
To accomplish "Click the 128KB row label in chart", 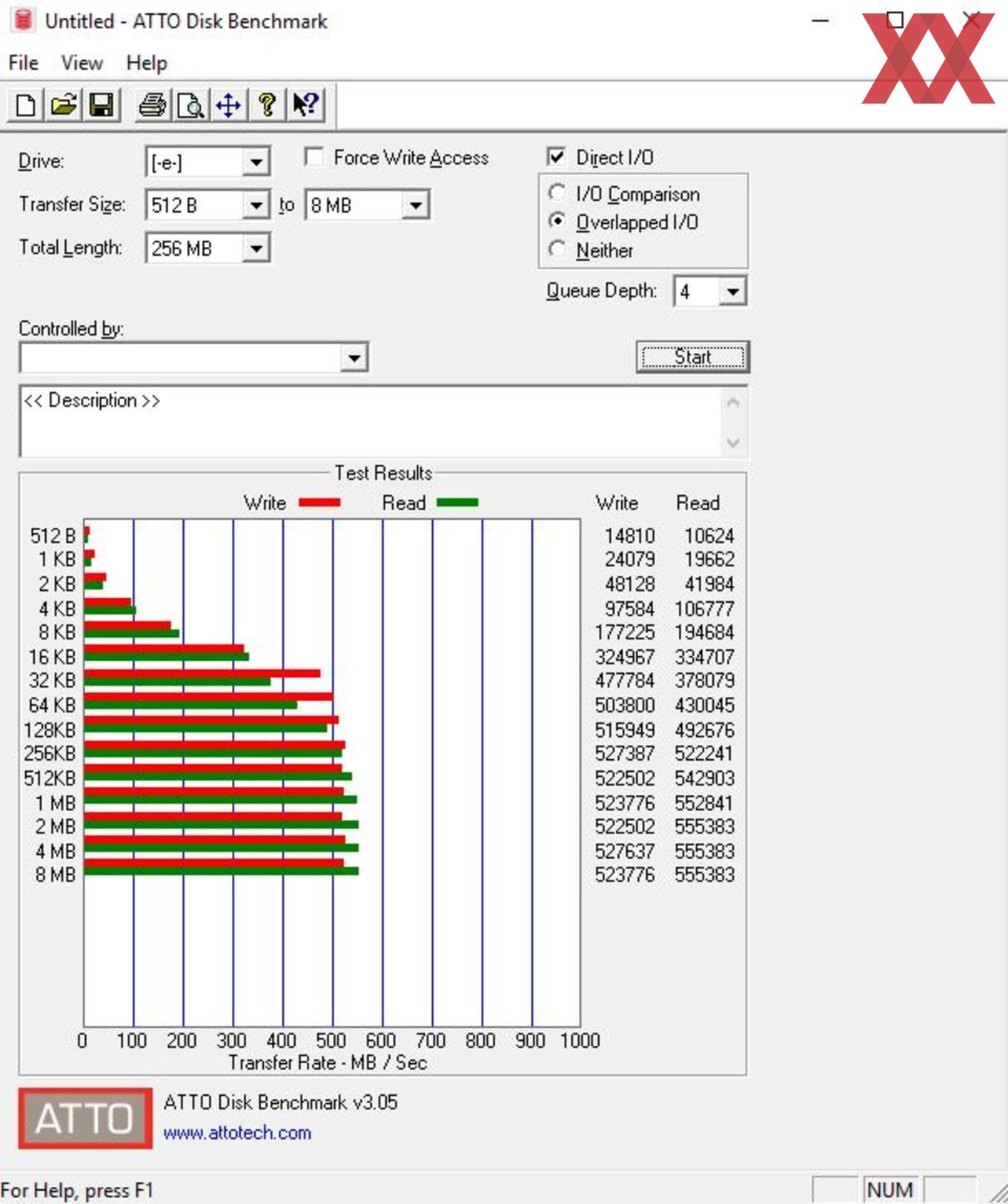I will (50, 730).
